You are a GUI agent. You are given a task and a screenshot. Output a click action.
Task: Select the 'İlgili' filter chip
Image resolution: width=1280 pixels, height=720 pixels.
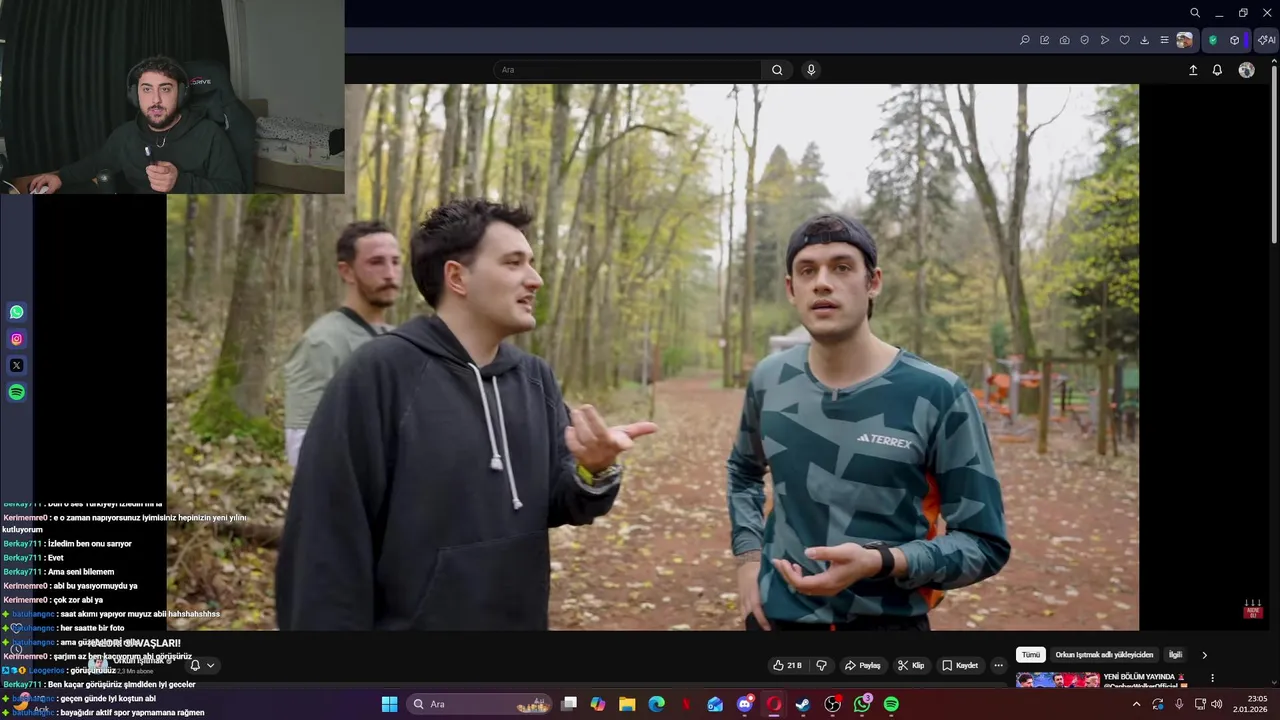click(1176, 655)
